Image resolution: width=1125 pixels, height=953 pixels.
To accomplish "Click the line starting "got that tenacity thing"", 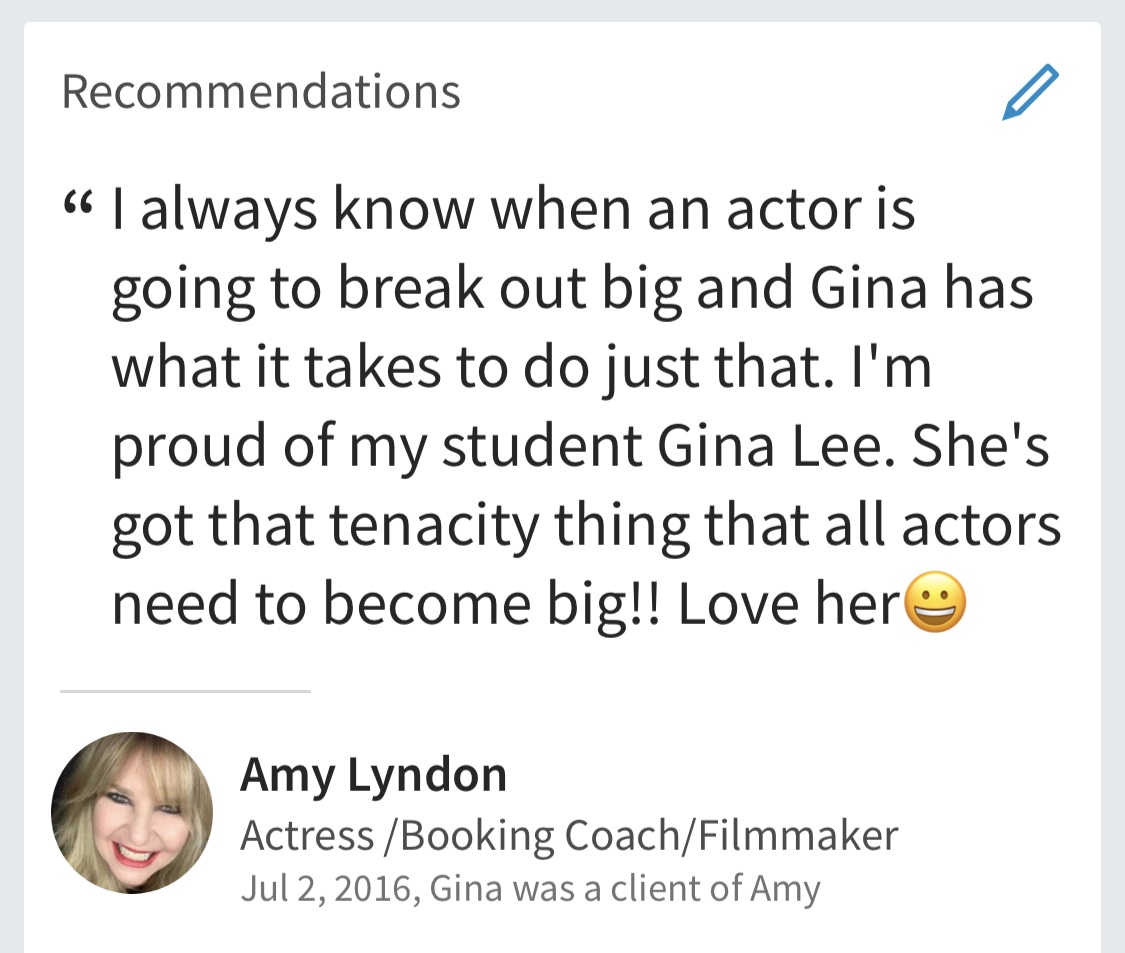I will pyautogui.click(x=585, y=527).
